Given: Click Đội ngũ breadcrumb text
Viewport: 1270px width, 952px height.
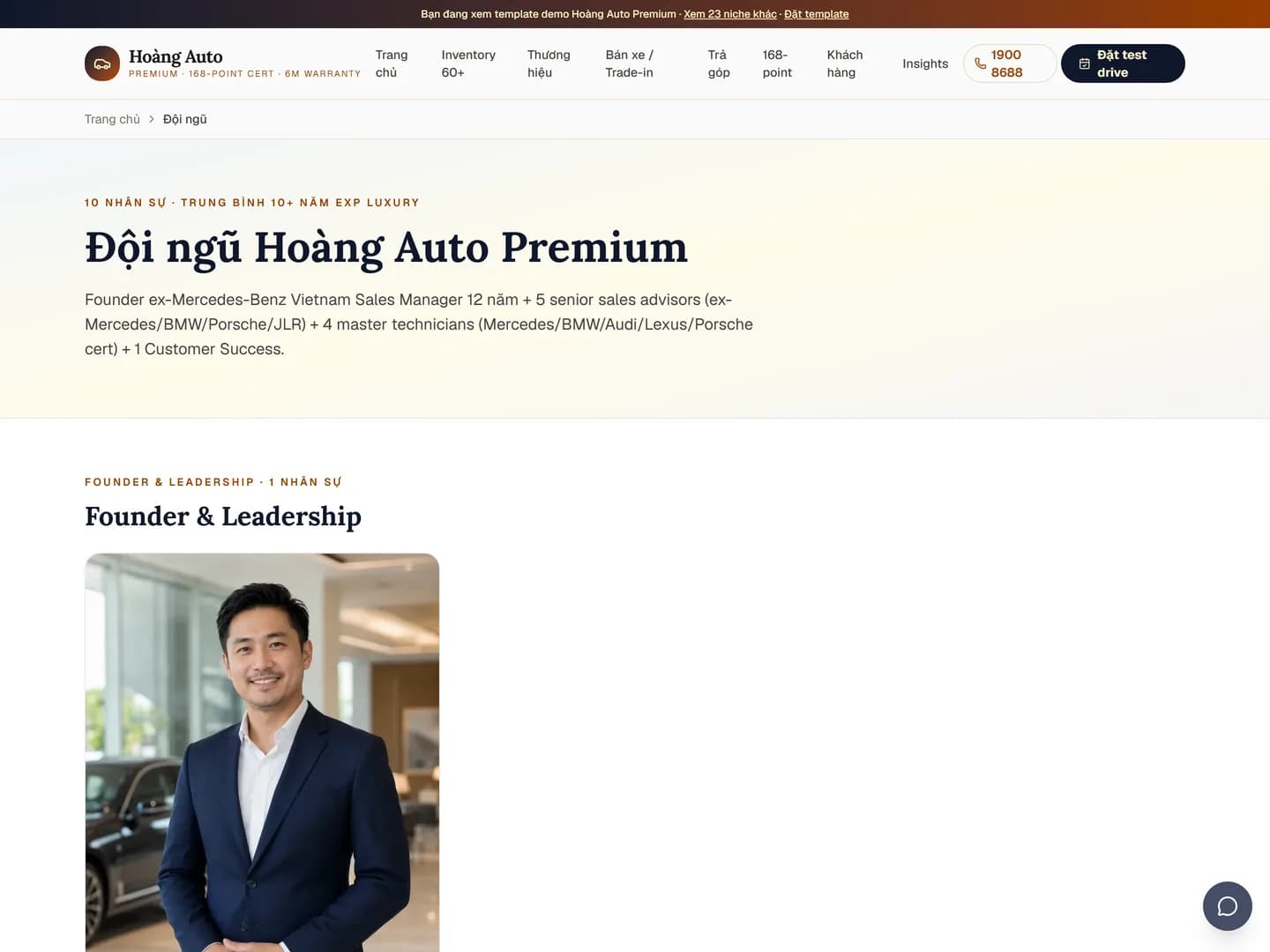Looking at the screenshot, I should [185, 119].
